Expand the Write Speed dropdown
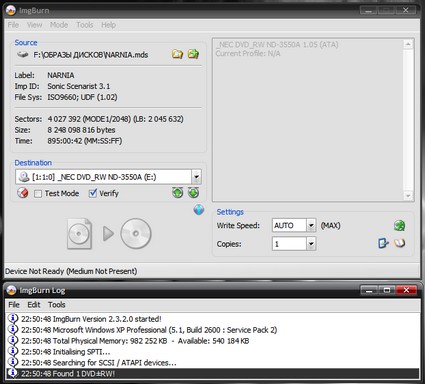Image resolution: width=425 pixels, height=384 pixels. [x=311, y=226]
